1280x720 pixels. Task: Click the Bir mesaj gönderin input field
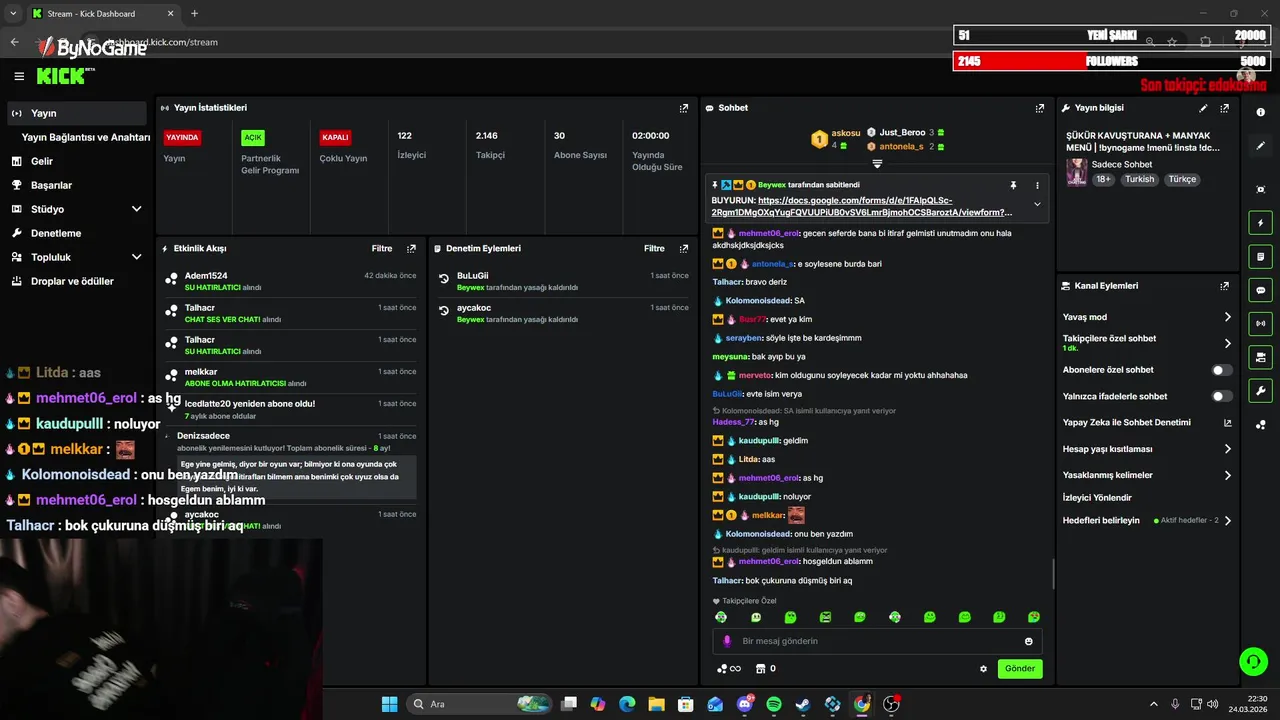(x=877, y=641)
